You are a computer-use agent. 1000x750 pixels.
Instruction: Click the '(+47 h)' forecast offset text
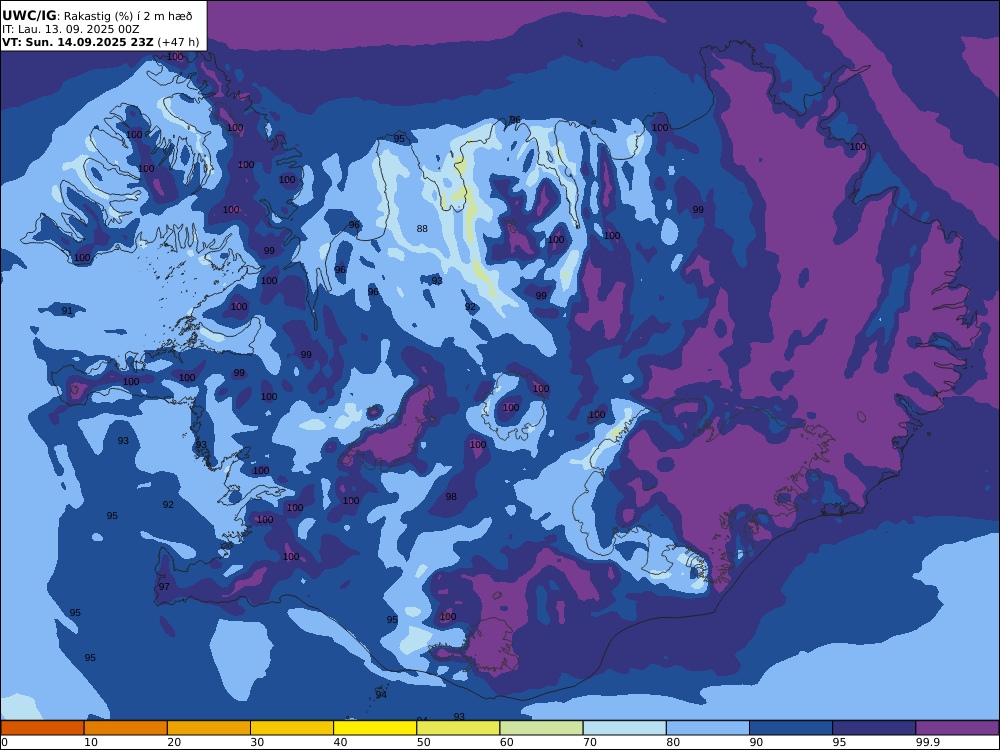[179, 42]
